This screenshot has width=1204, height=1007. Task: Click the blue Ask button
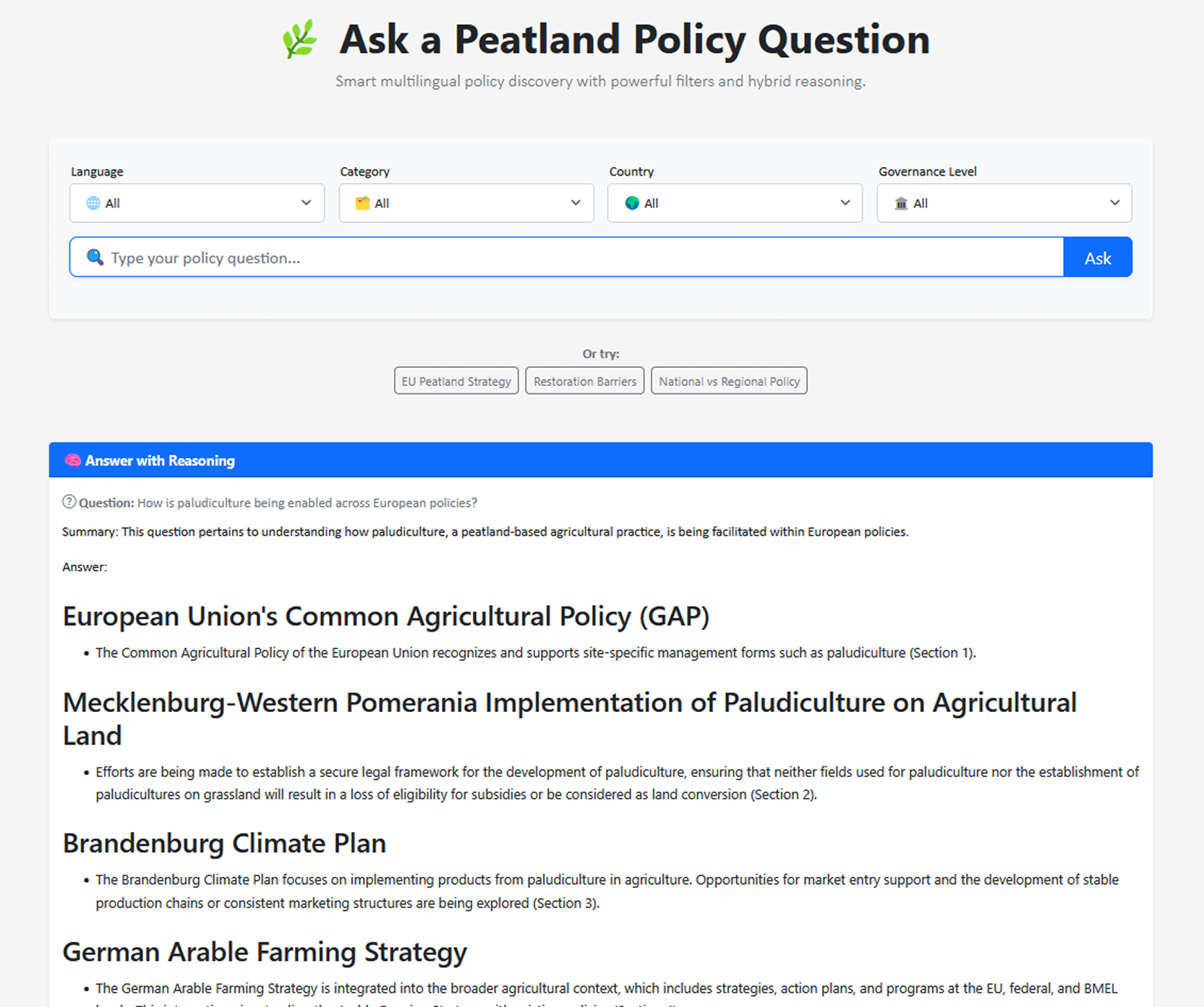(x=1098, y=257)
